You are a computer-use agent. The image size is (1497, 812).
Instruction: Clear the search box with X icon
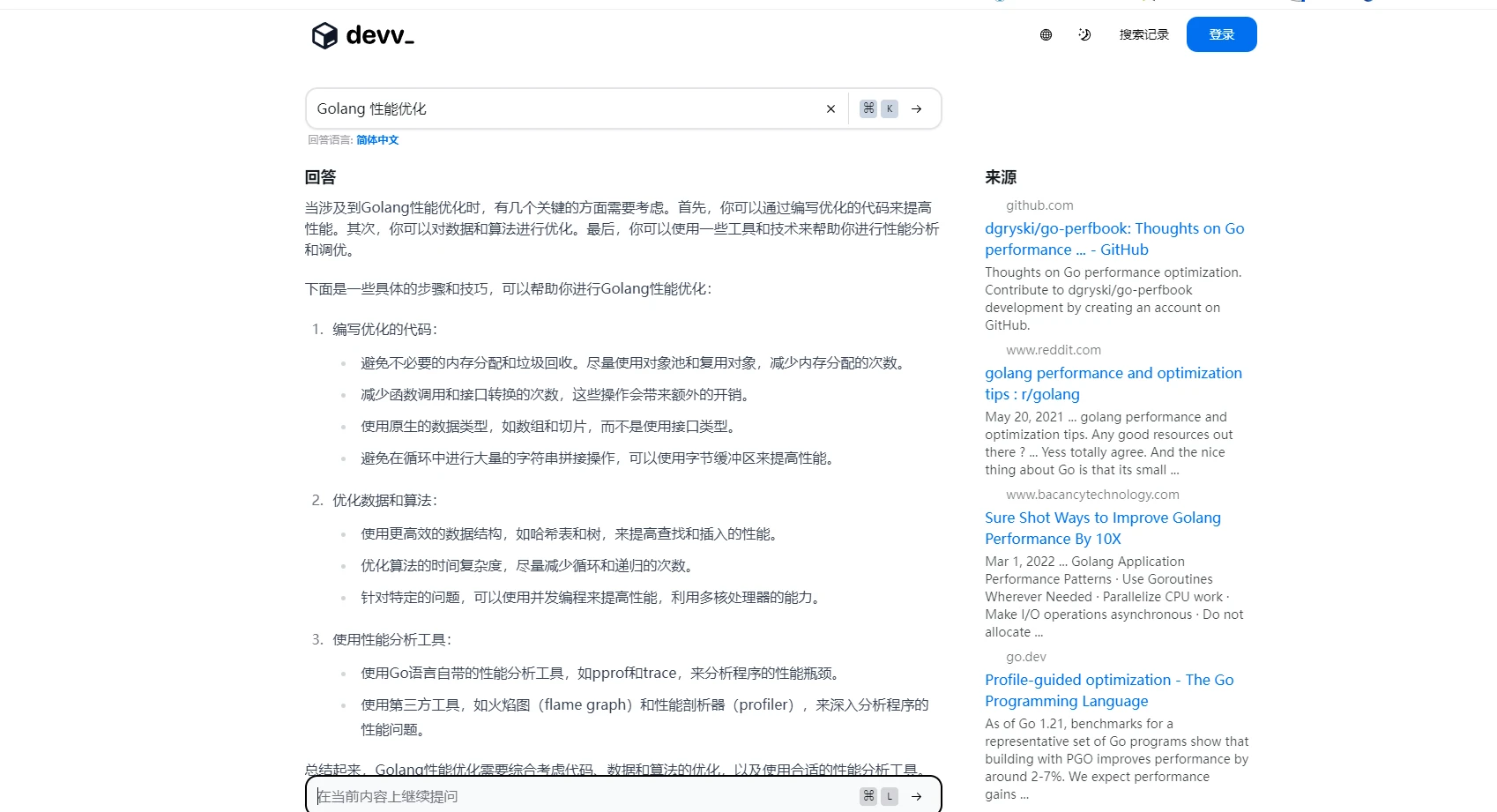(x=830, y=109)
